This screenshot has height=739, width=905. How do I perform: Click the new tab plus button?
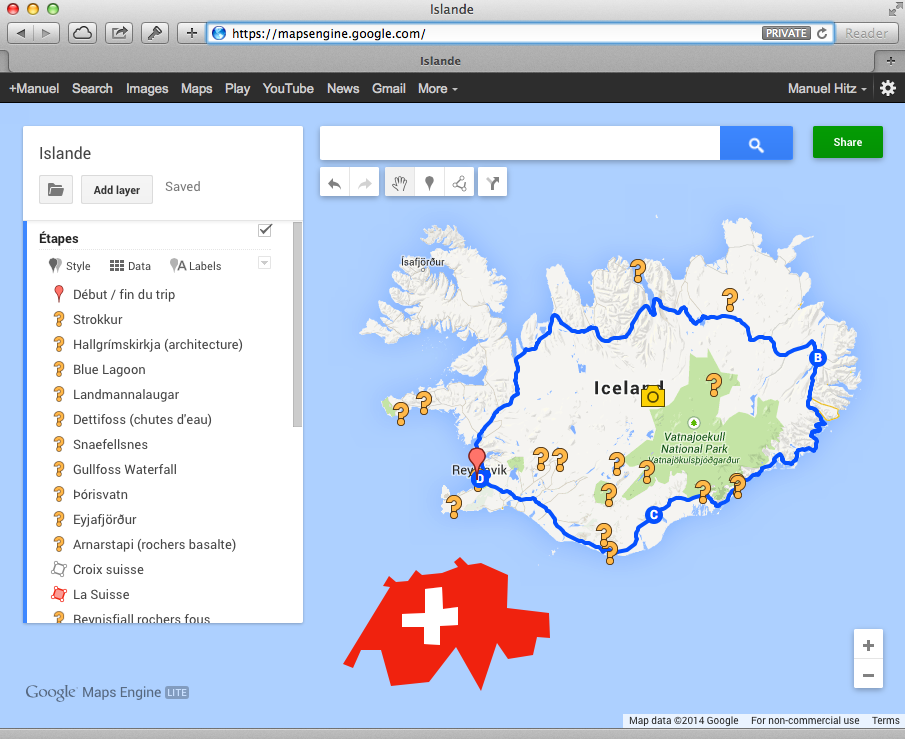(891, 61)
